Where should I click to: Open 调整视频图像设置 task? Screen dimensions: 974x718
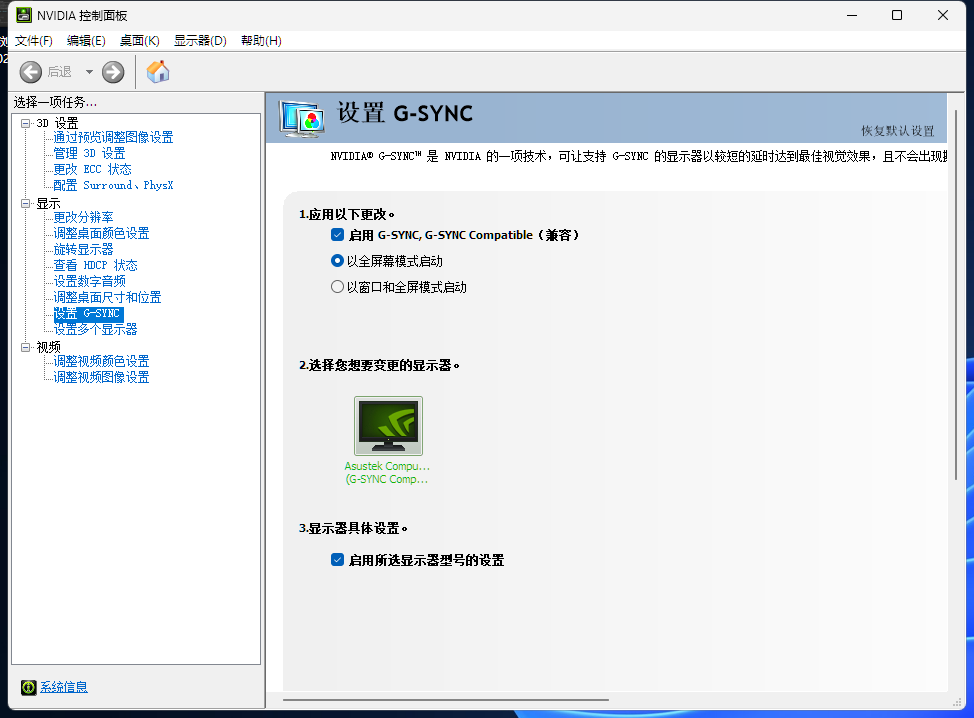101,378
